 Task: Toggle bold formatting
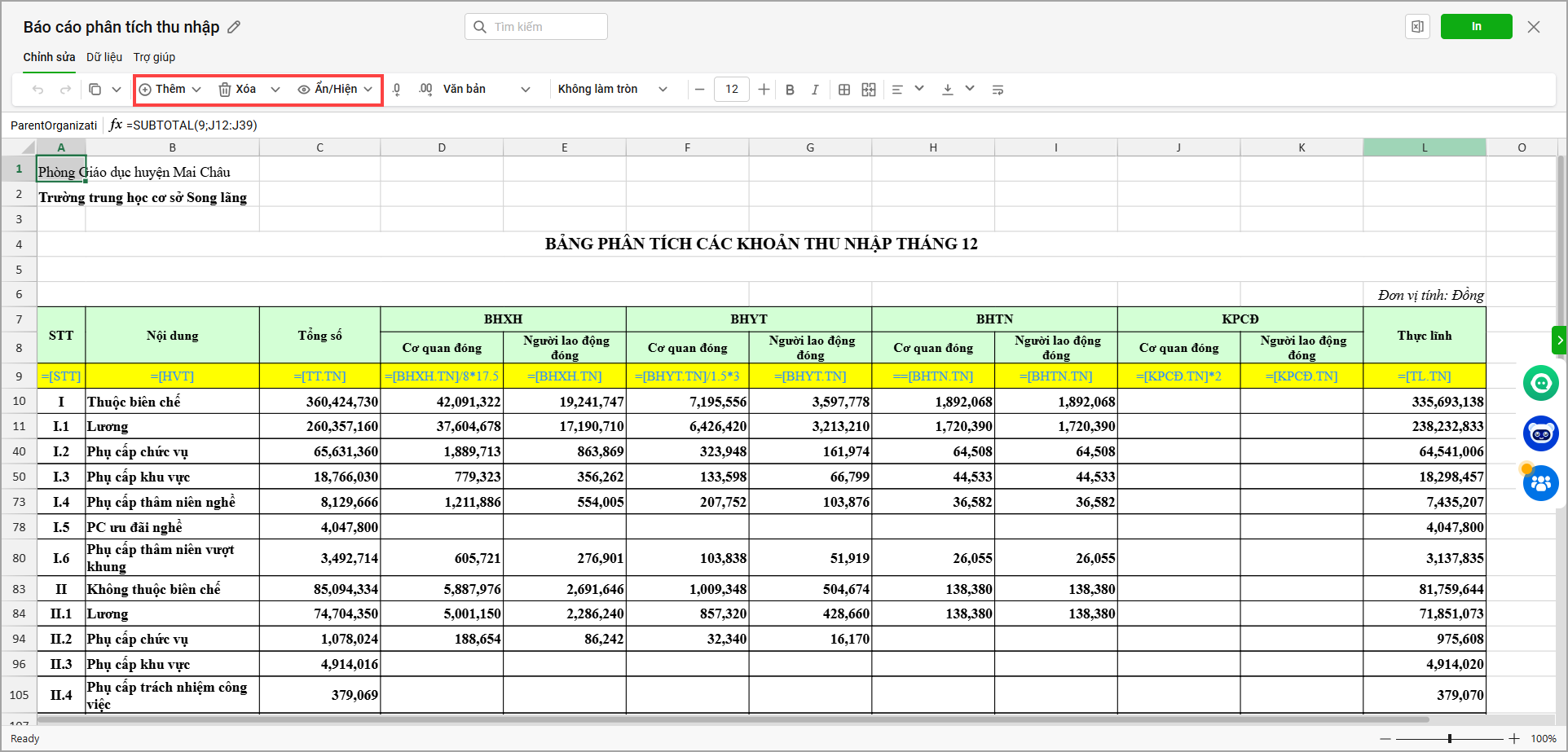(x=790, y=90)
